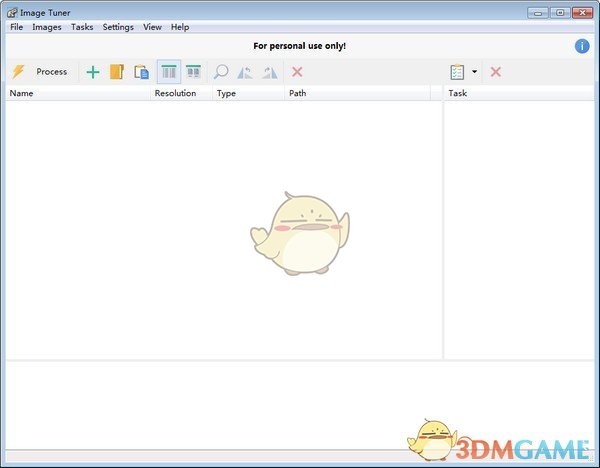Open the Settings menu
Image resolution: width=600 pixels, height=468 pixels.
tap(118, 27)
